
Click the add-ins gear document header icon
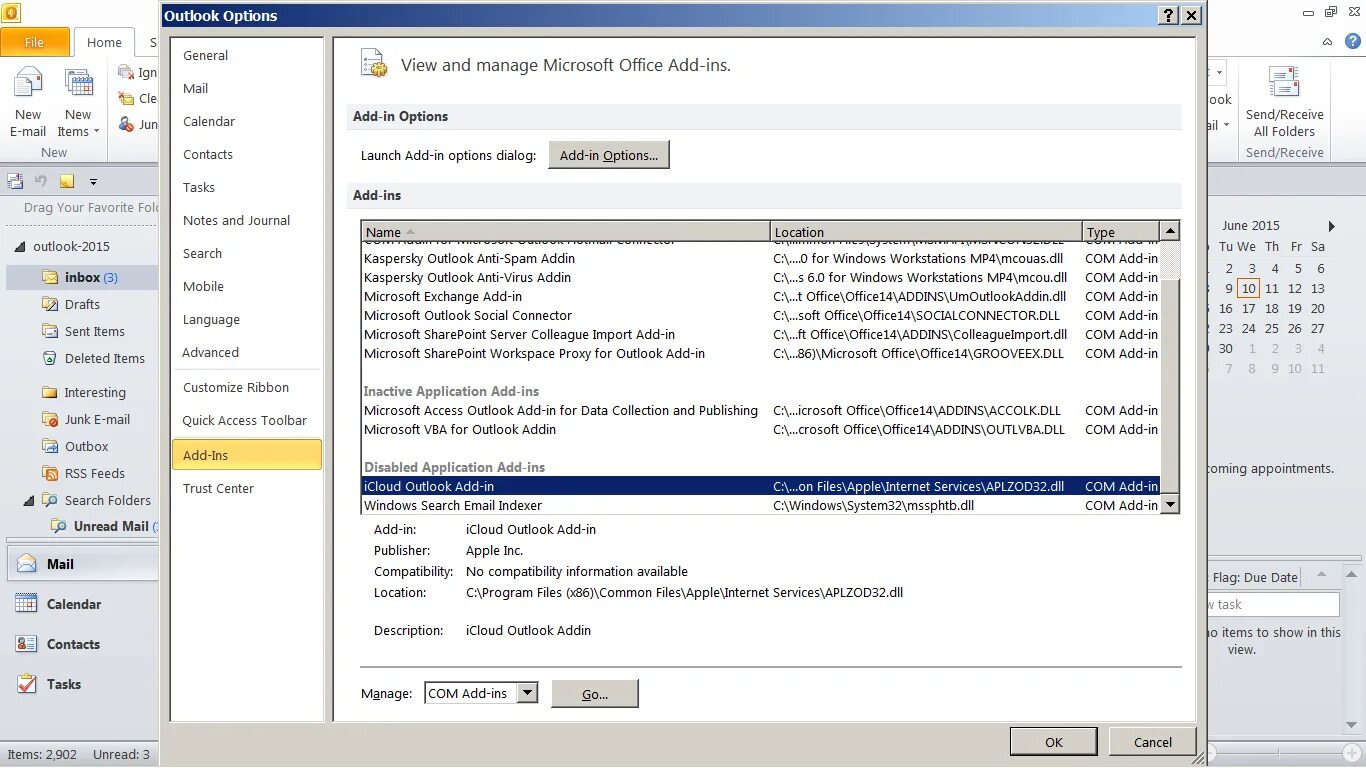[373, 63]
